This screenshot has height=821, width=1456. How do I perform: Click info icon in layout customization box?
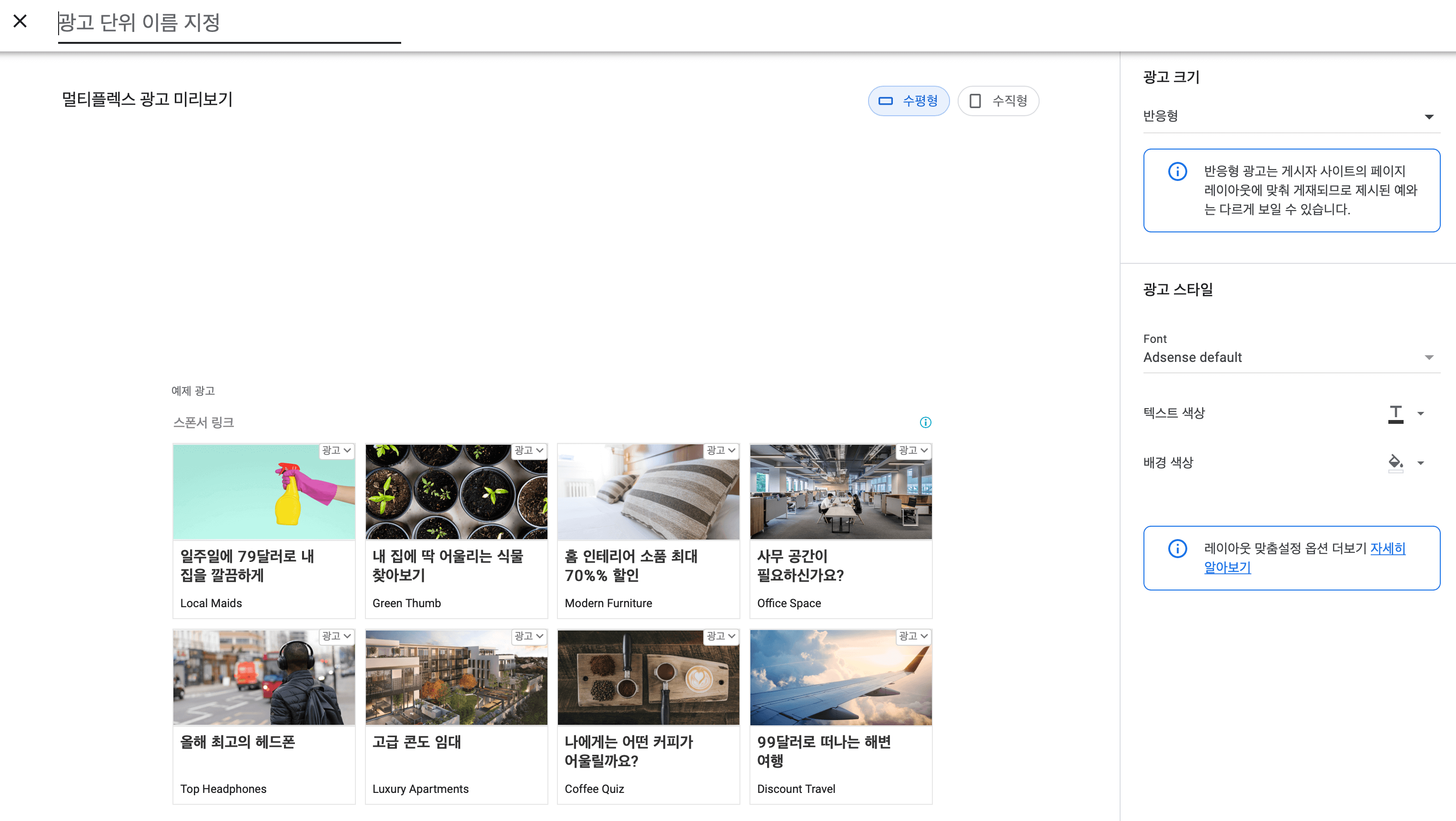[x=1177, y=548]
